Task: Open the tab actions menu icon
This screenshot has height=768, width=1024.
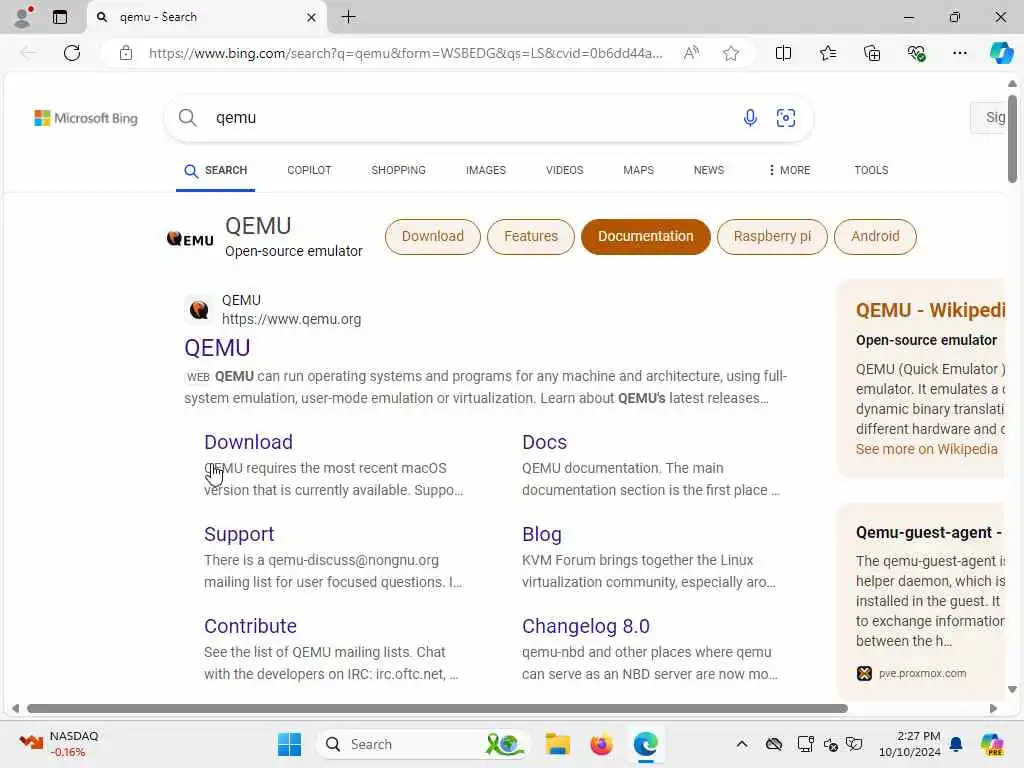Action: click(60, 17)
